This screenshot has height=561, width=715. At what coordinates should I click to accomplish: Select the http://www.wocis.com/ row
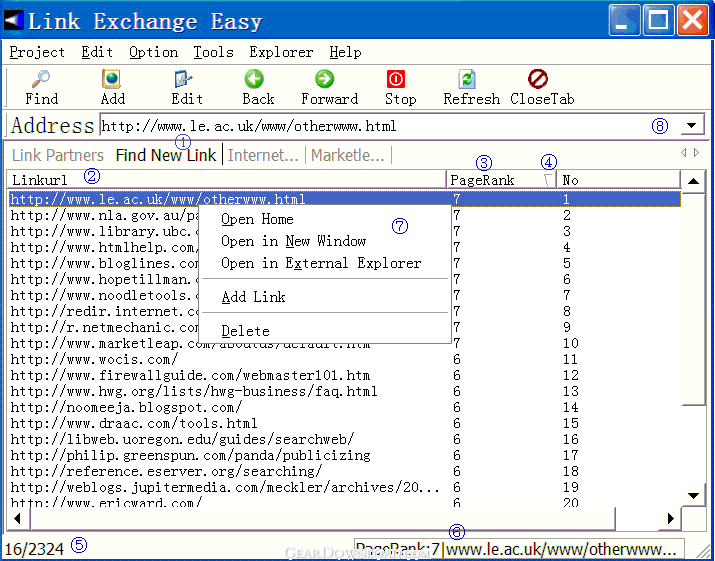(345, 359)
